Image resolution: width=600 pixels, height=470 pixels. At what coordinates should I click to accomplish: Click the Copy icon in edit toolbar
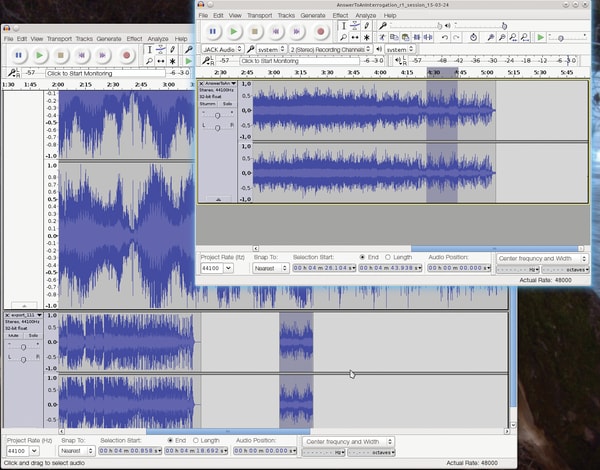pos(393,37)
